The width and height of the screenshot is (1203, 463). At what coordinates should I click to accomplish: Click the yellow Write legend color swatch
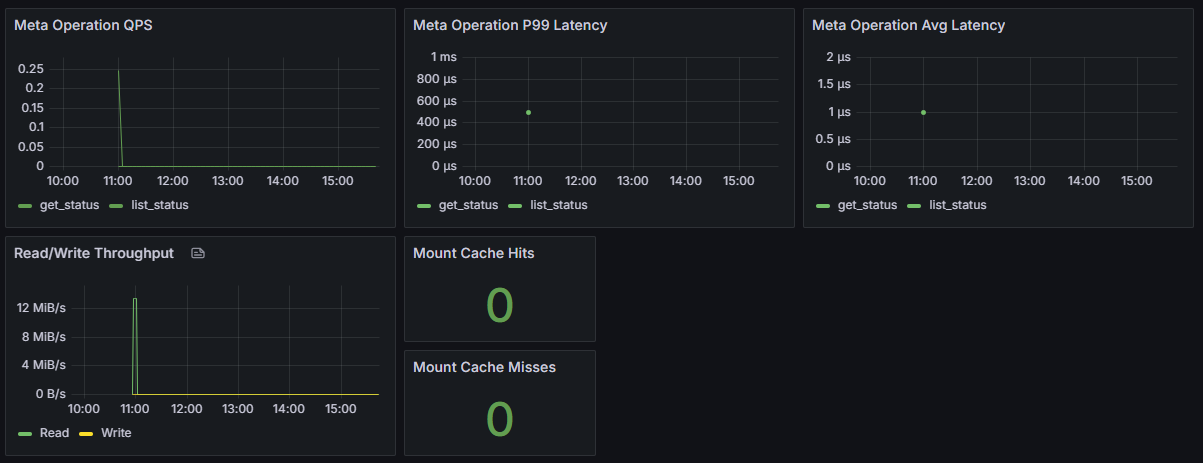click(86, 433)
